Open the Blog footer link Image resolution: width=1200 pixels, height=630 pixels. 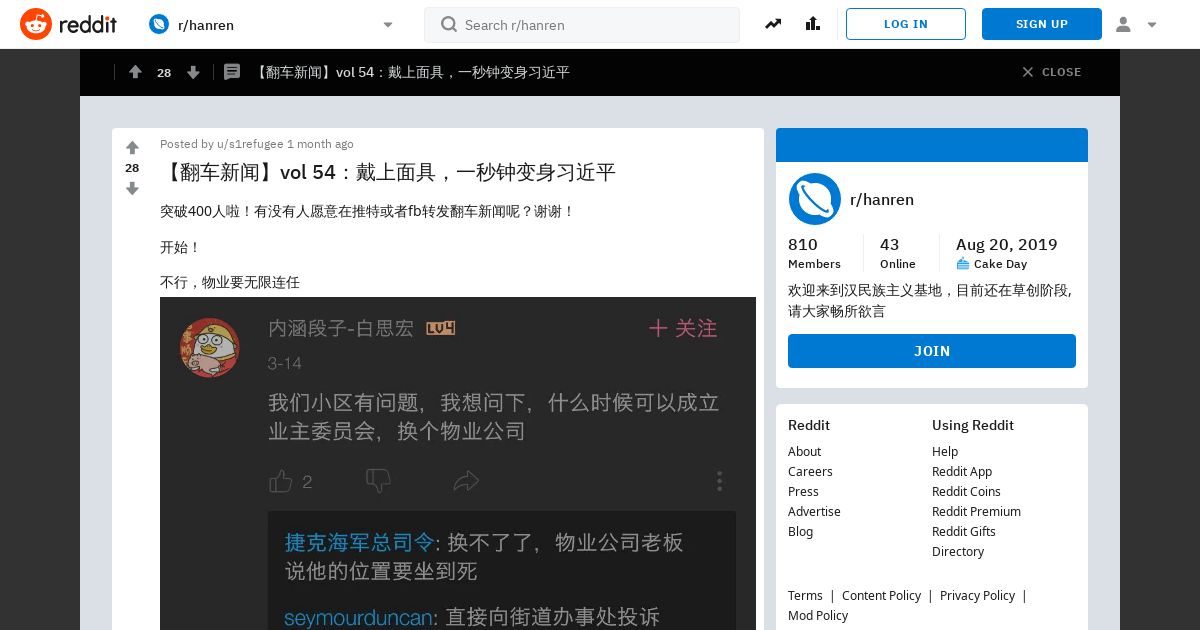[x=800, y=531]
